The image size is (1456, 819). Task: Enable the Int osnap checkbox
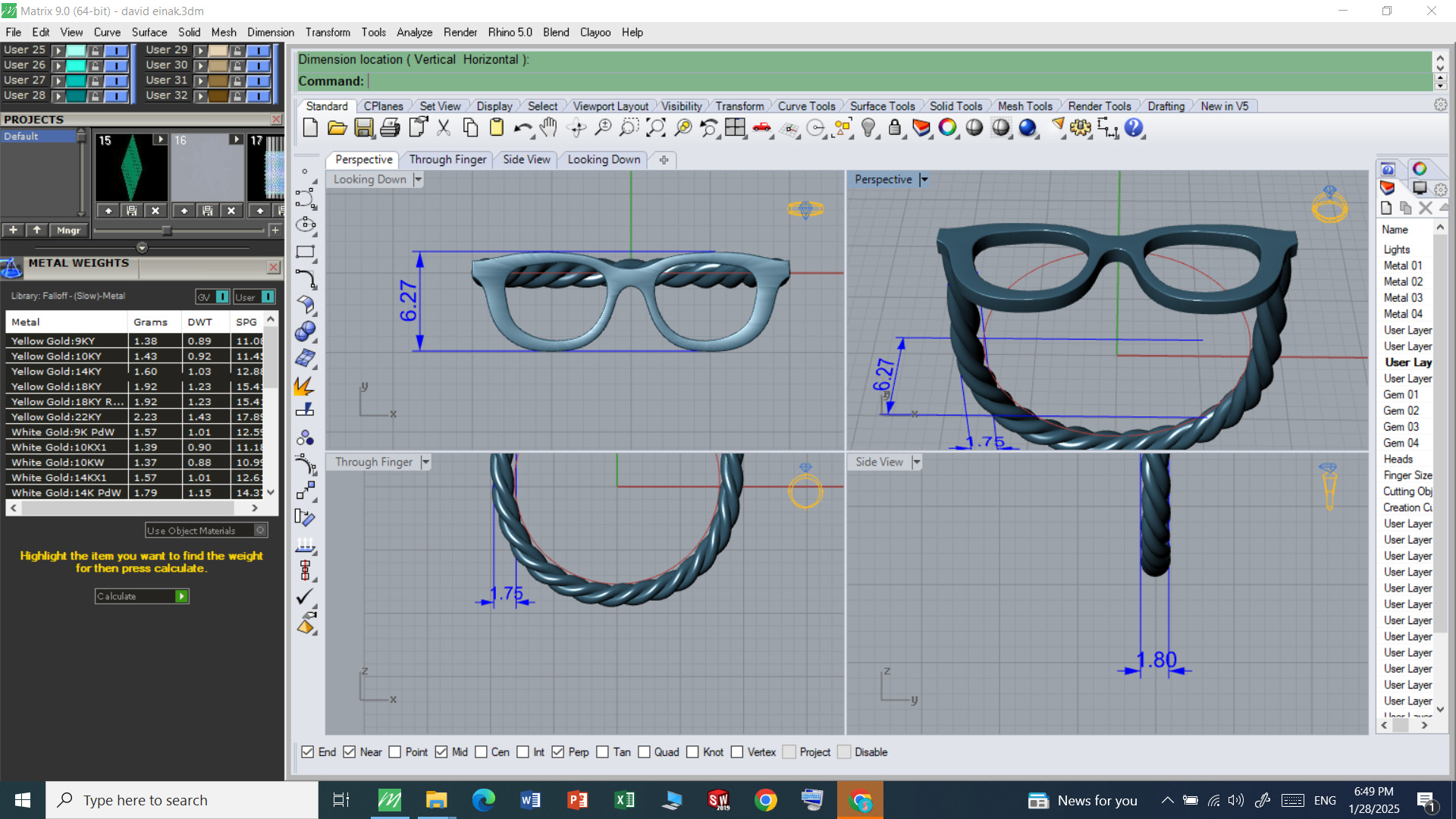[522, 752]
